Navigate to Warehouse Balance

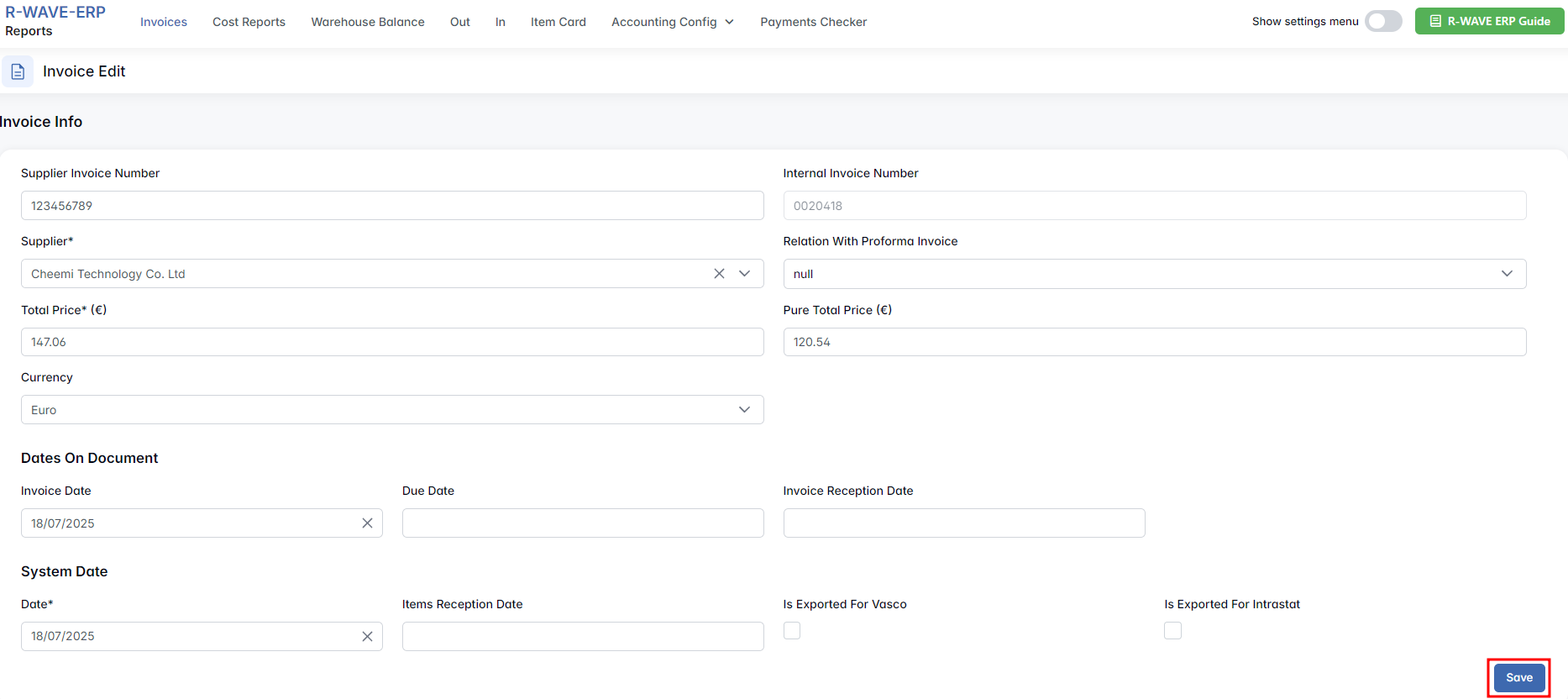(x=368, y=22)
